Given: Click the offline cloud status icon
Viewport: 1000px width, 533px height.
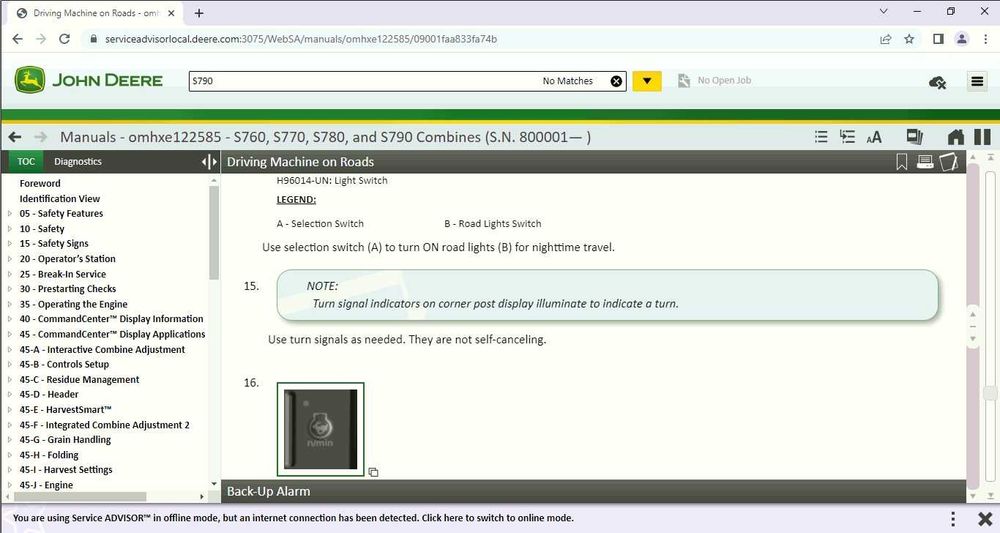Looking at the screenshot, I should (938, 82).
